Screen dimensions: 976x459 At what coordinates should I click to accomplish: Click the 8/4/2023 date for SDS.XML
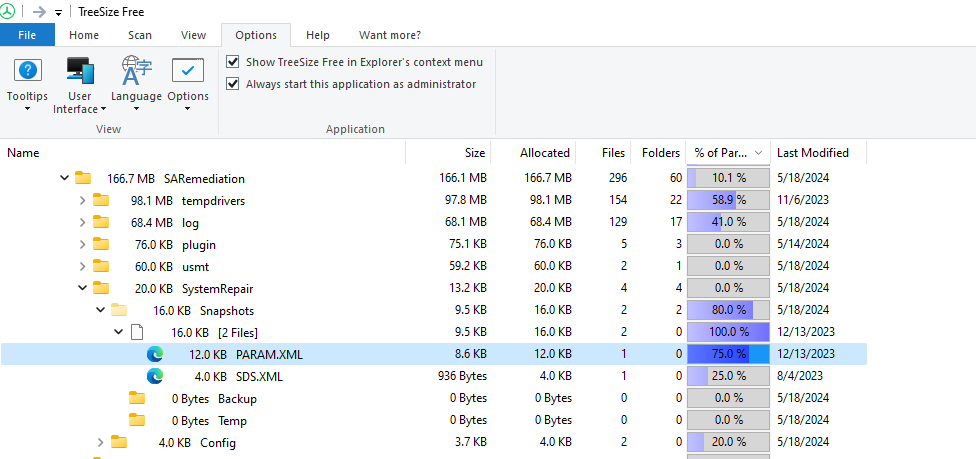click(x=800, y=376)
